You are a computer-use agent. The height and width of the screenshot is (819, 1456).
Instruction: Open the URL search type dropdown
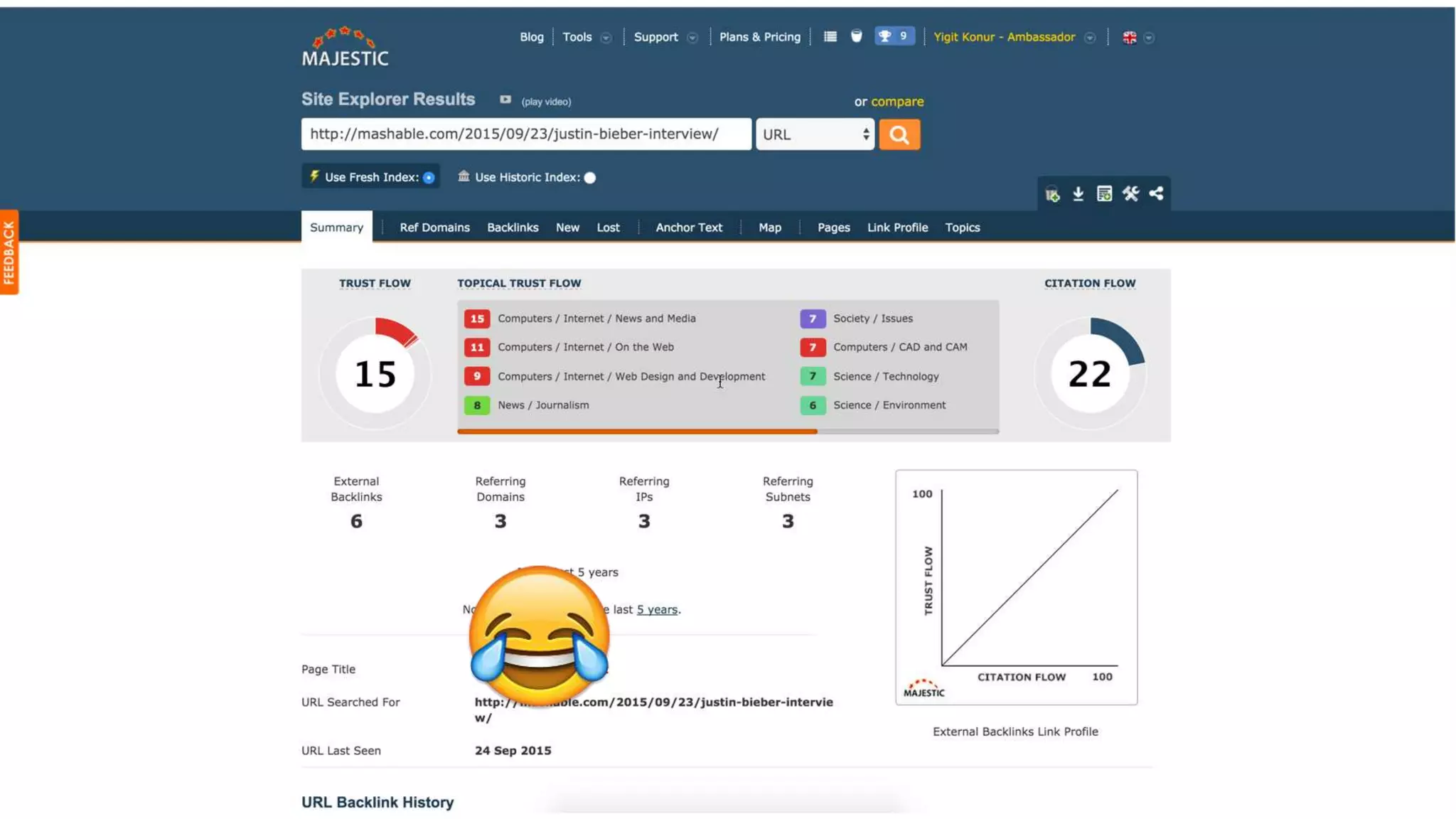(815, 134)
